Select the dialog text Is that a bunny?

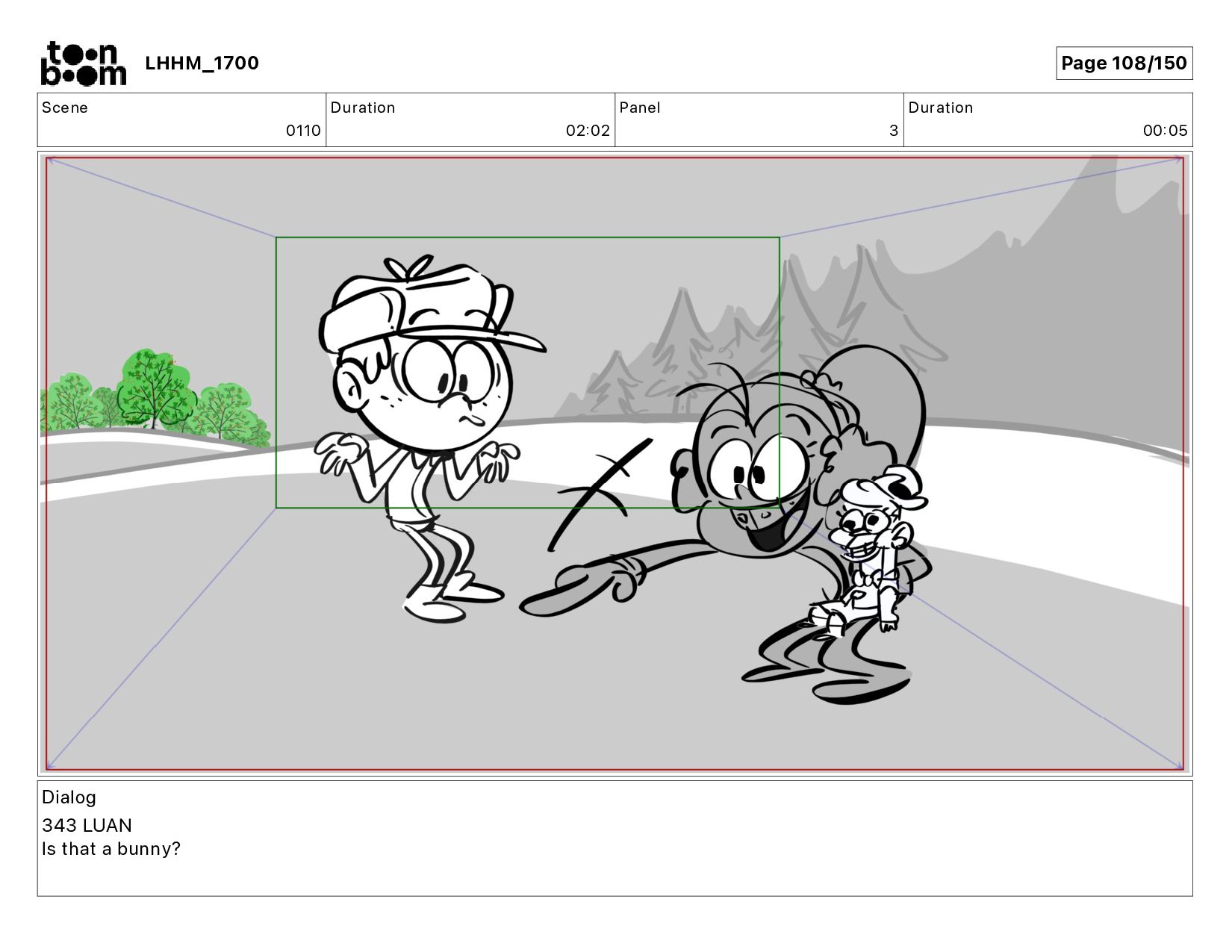pos(111,849)
